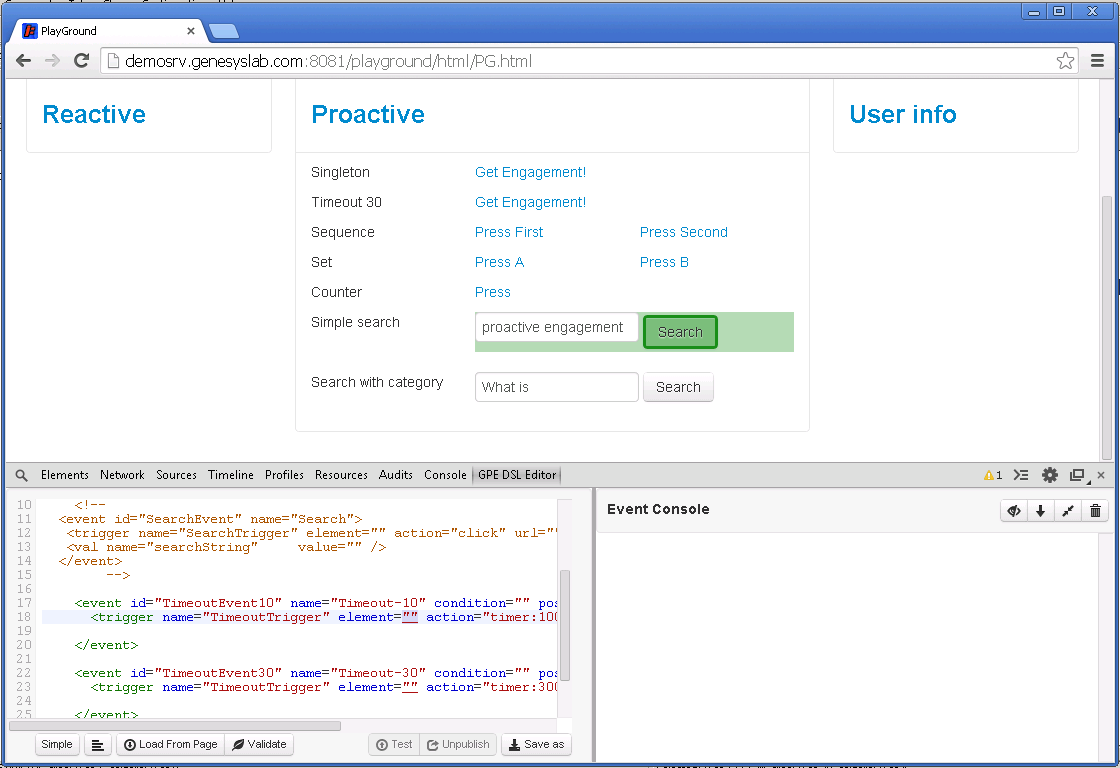Click the Press First link
1120x768 pixels.
pyautogui.click(x=509, y=232)
